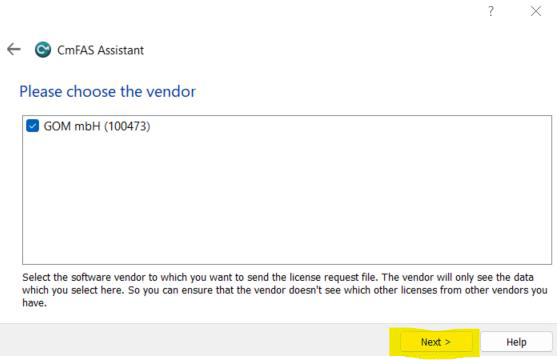Dismiss the wizard with the X icon
This screenshot has width=557, height=361.
[x=536, y=11]
